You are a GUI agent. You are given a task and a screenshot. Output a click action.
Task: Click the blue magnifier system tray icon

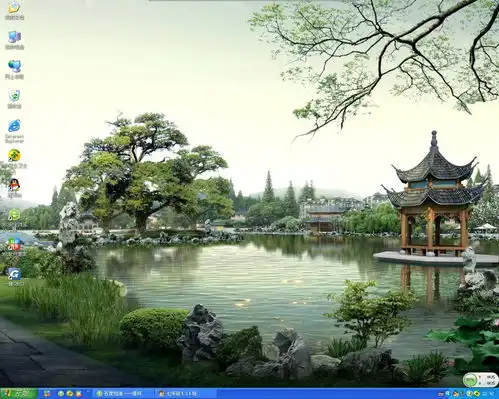tap(448, 394)
